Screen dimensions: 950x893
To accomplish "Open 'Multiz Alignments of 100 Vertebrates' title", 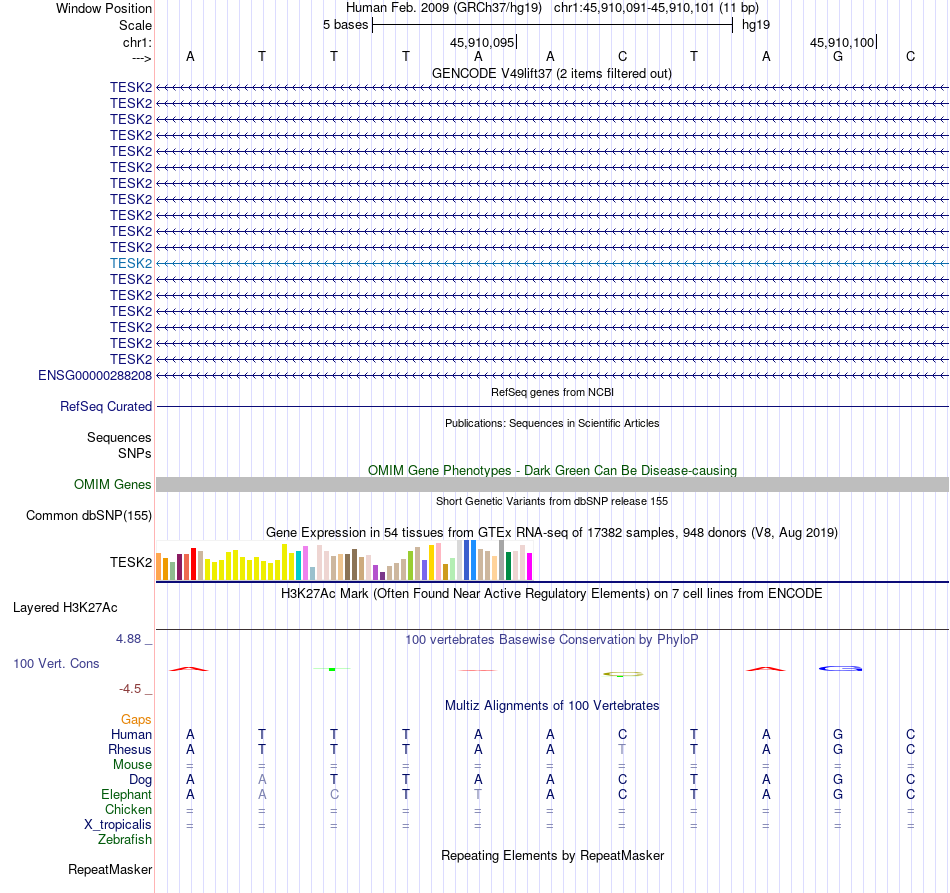I will pos(552,705).
